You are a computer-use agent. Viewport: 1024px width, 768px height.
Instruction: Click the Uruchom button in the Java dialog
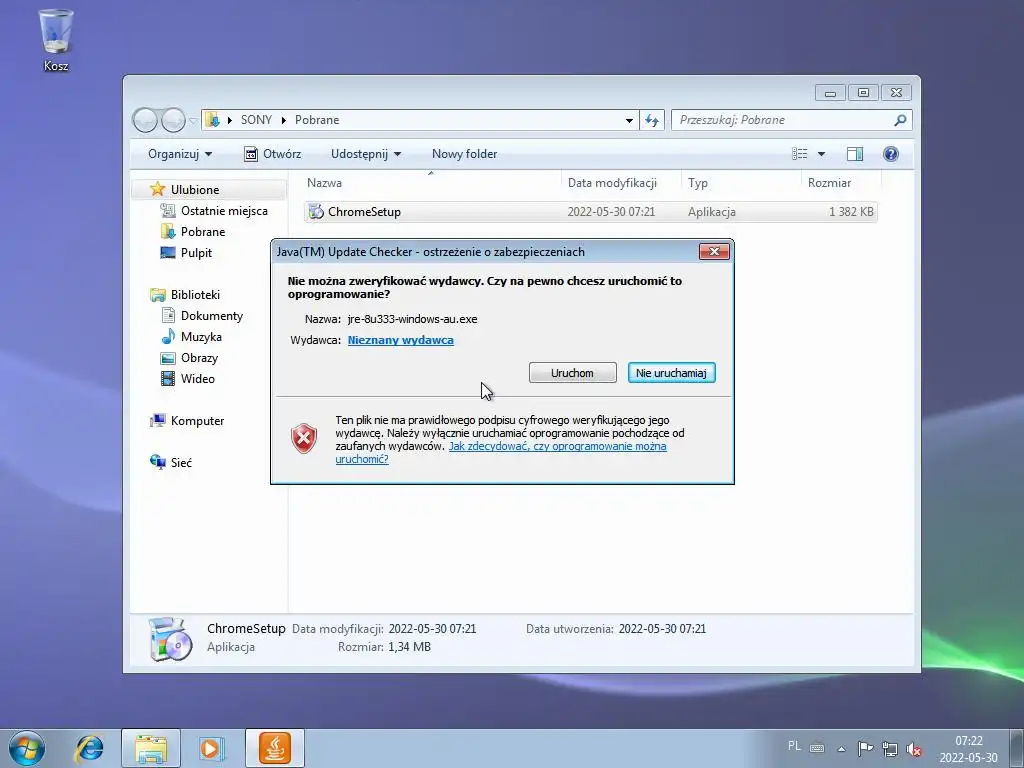572,373
